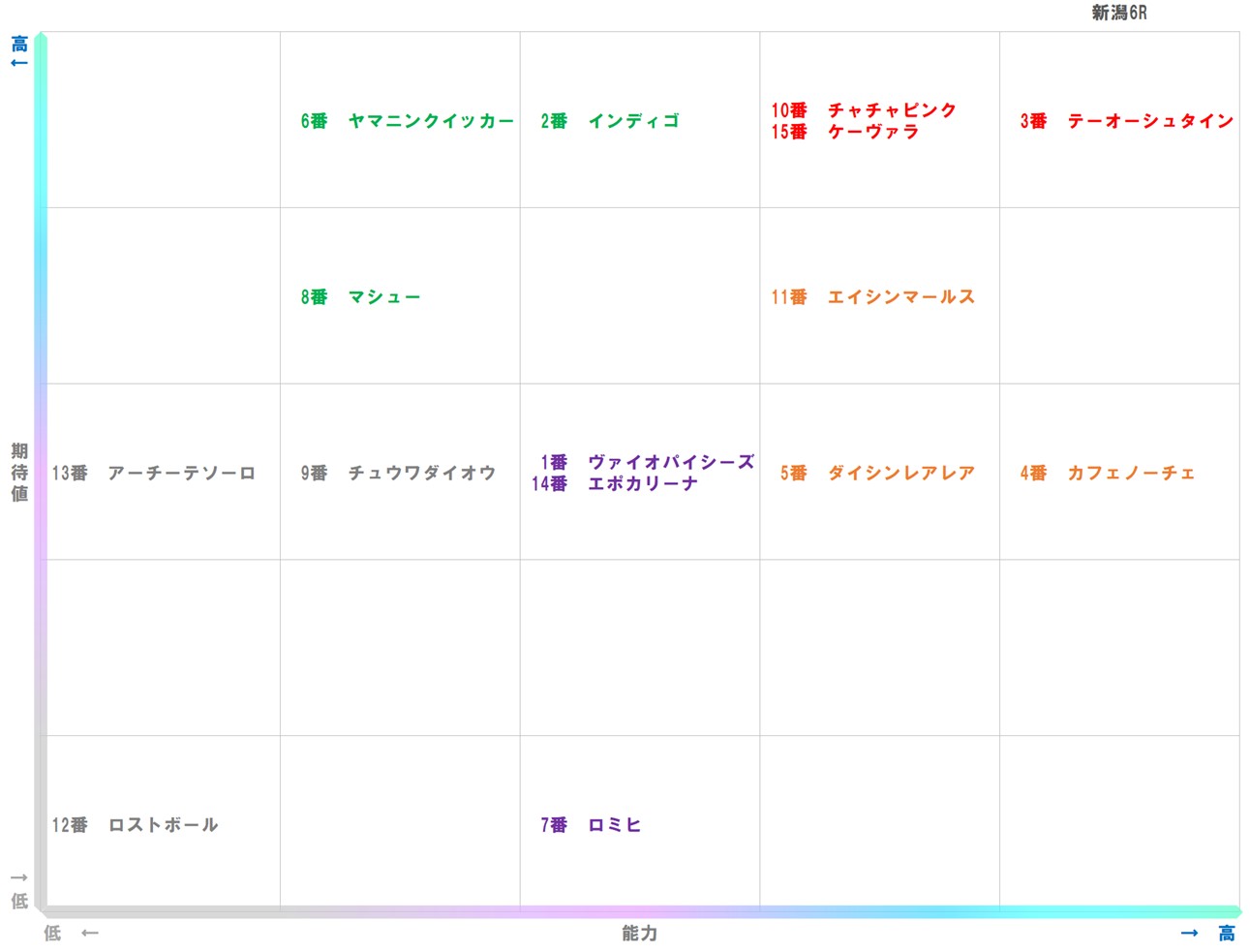Viewport: 1250px width, 952px height.
Task: Click the 13番 アーチーテソーロ label
Action: pos(154,474)
